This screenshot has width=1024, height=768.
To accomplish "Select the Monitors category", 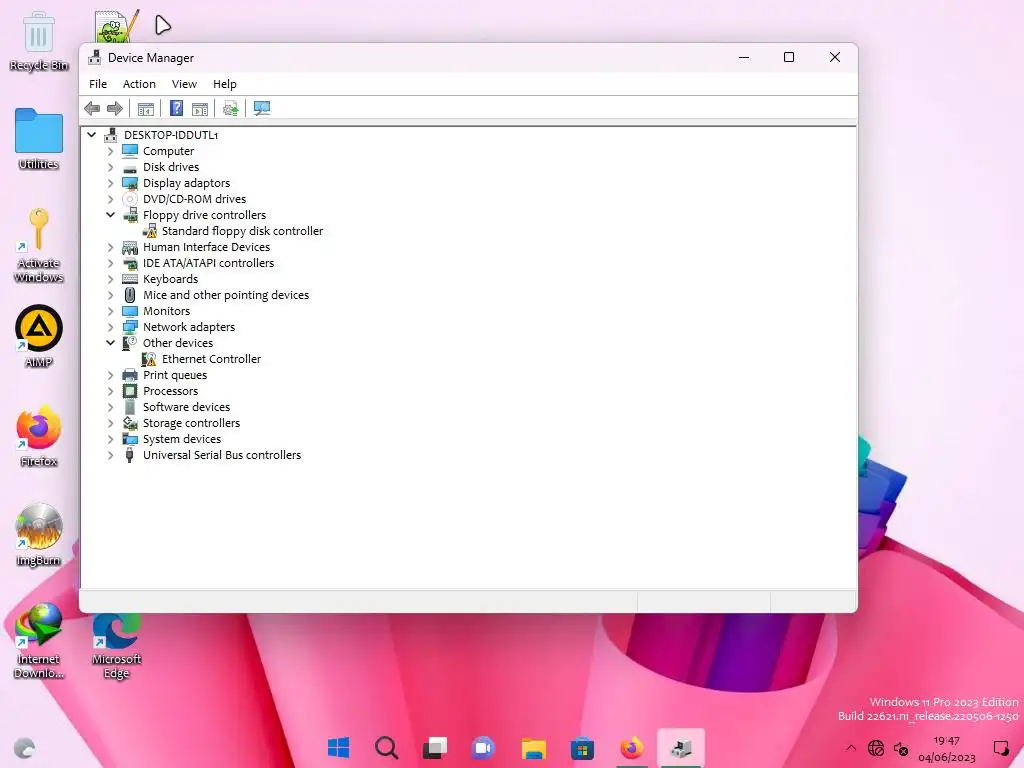I will pyautogui.click(x=167, y=311).
